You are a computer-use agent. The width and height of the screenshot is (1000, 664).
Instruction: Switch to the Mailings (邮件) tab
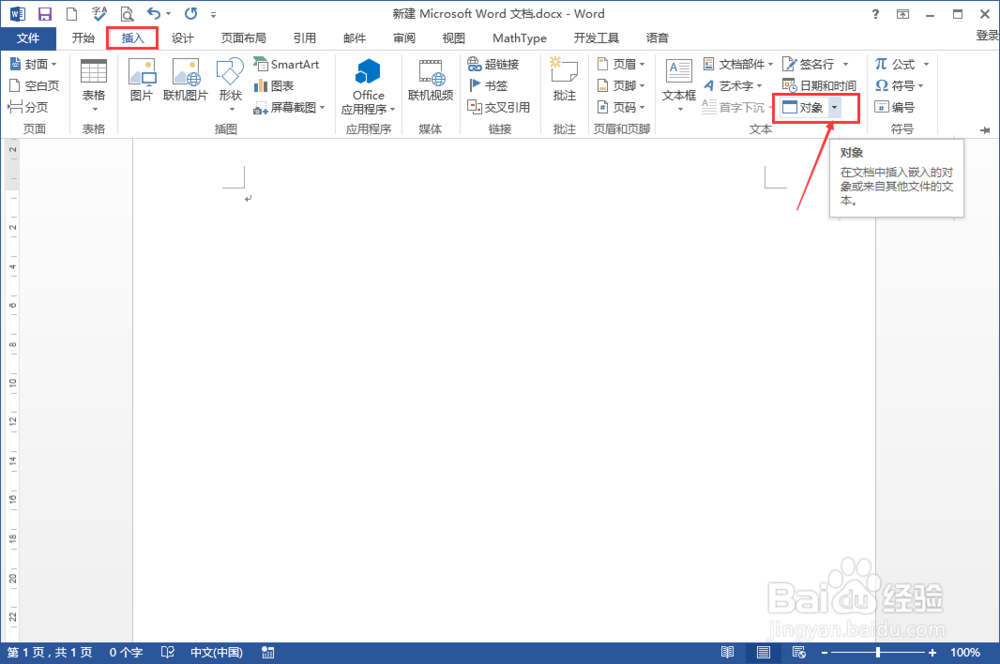tap(354, 38)
